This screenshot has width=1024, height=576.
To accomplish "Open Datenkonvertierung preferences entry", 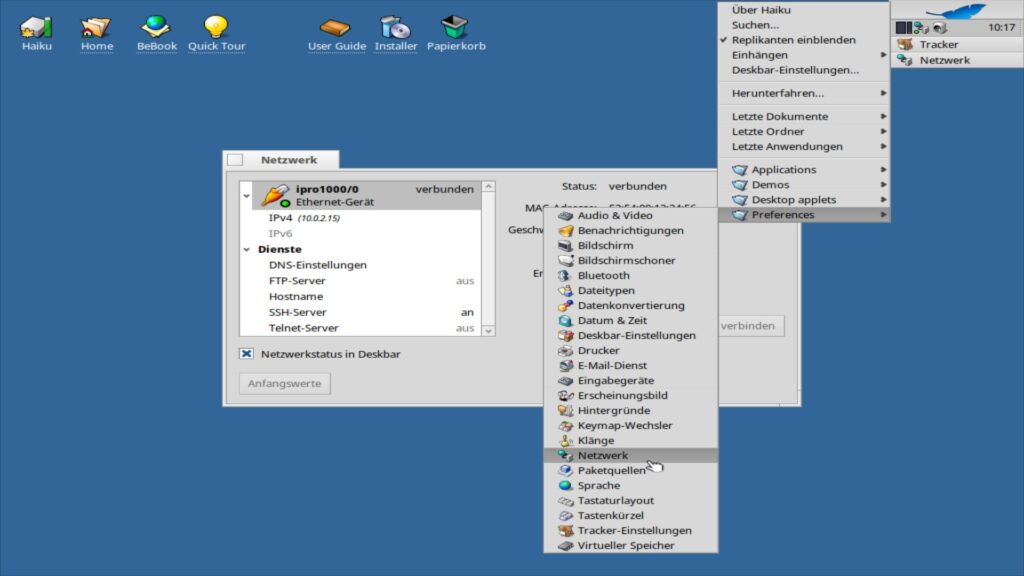I will click(631, 306).
